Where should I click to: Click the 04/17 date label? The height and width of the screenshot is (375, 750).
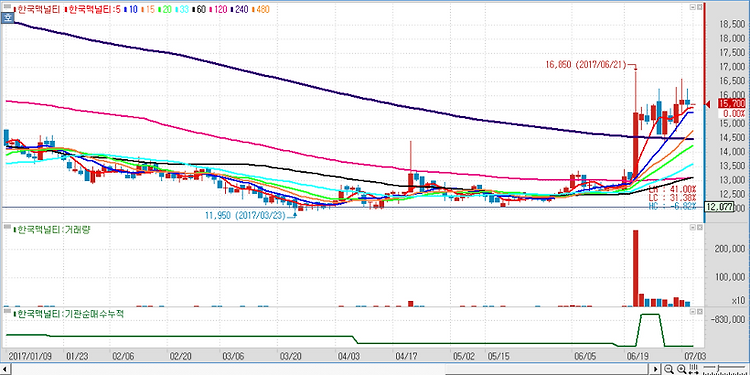click(x=406, y=356)
